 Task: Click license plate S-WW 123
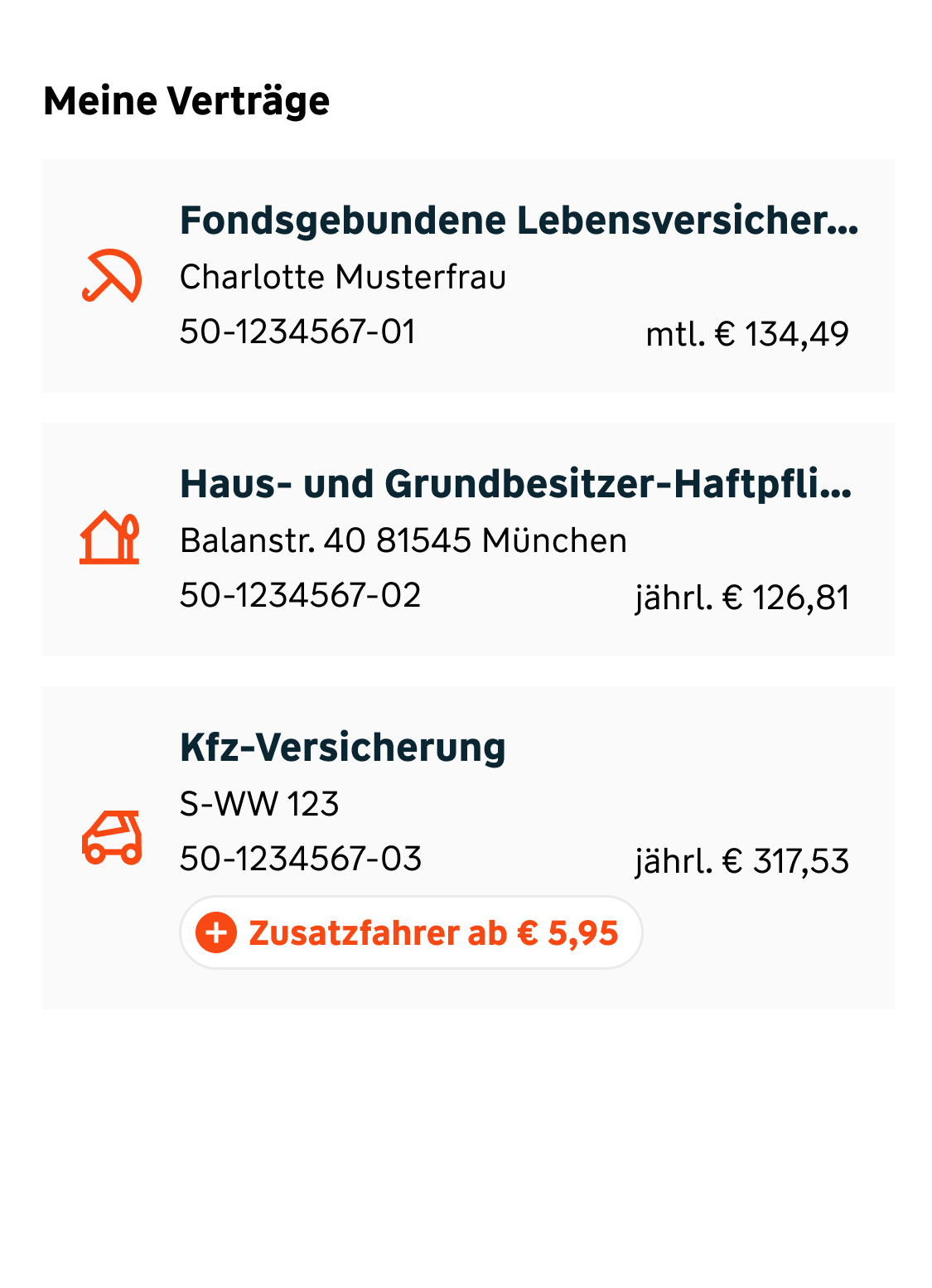259,804
